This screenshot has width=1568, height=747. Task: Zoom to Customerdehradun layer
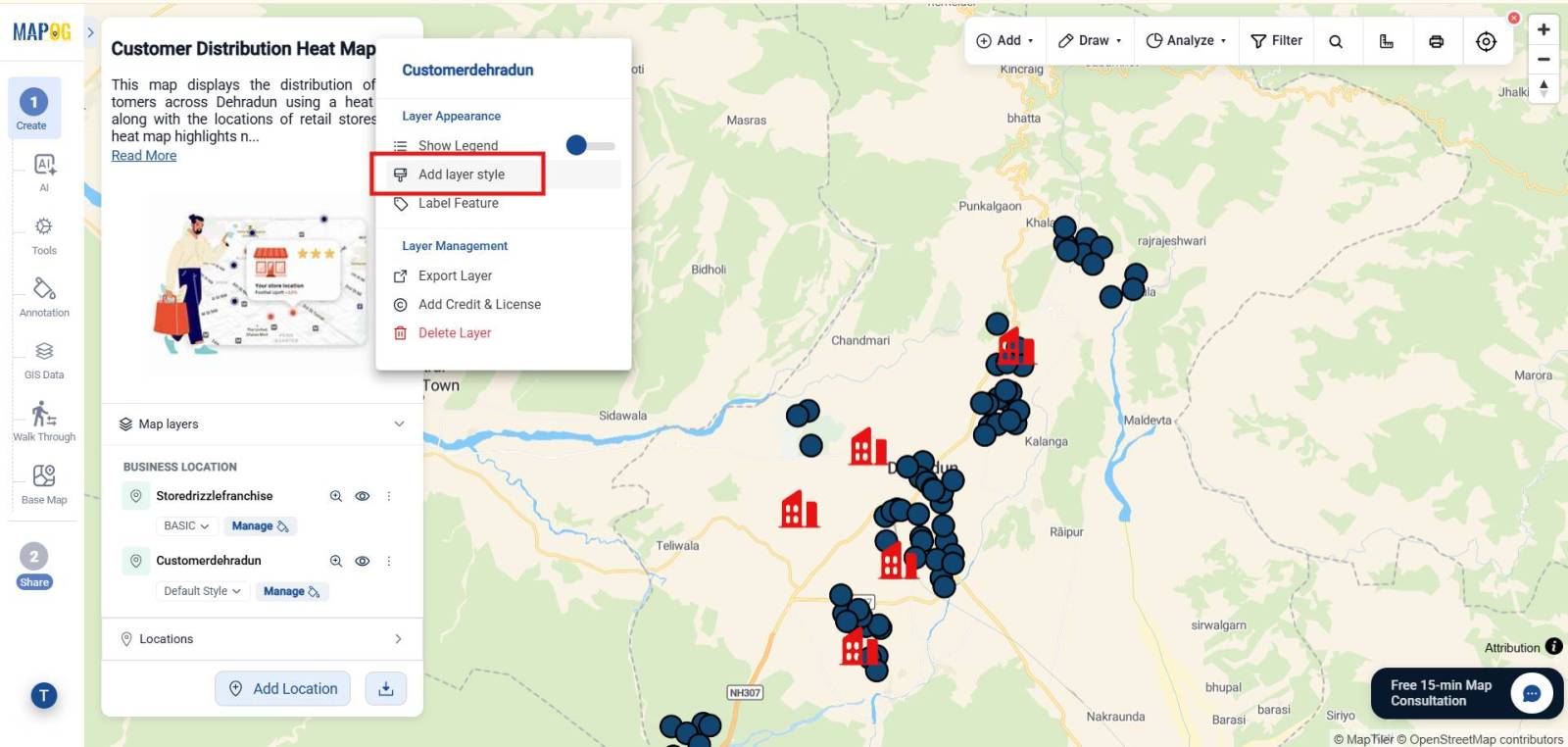click(336, 561)
